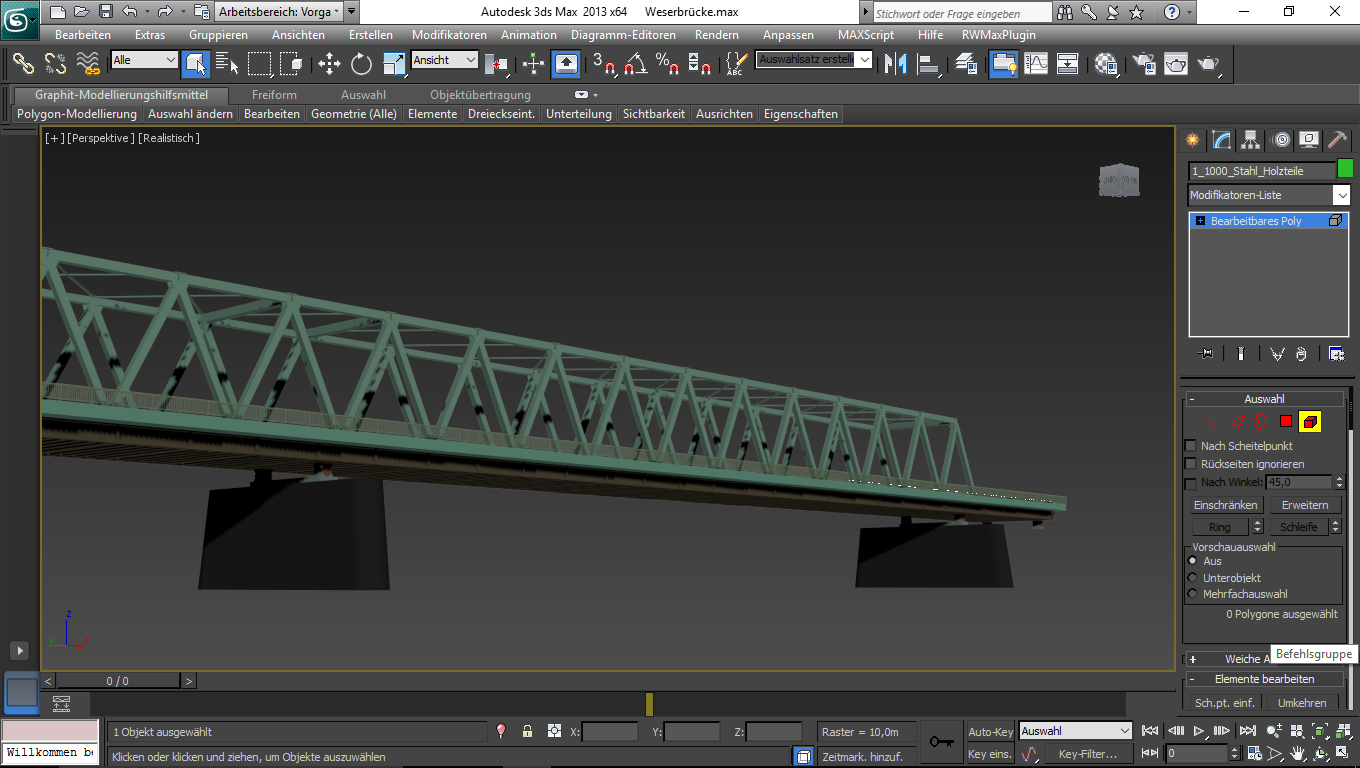Click the Erweitern button

1305,505
